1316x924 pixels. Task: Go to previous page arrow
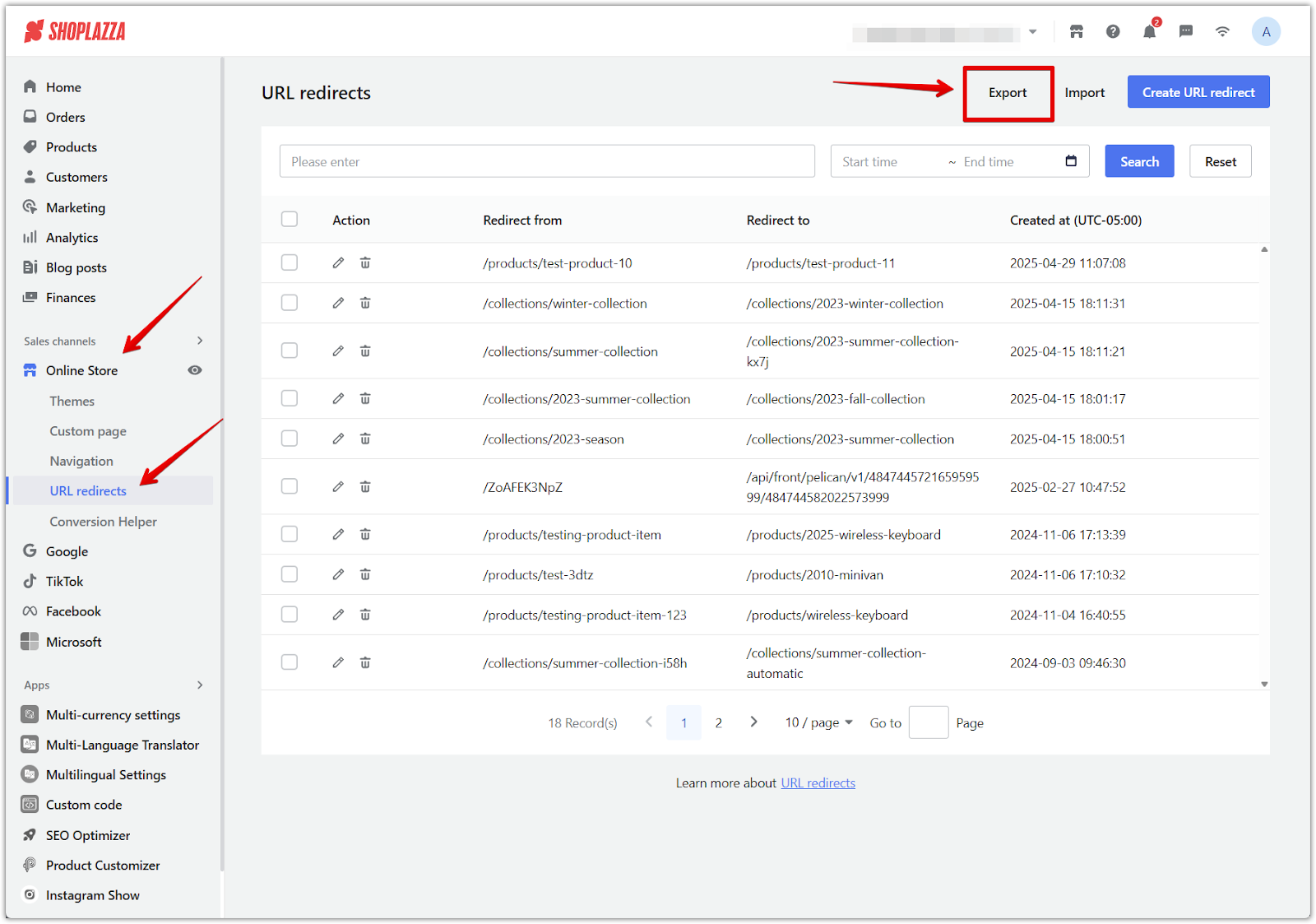[649, 722]
